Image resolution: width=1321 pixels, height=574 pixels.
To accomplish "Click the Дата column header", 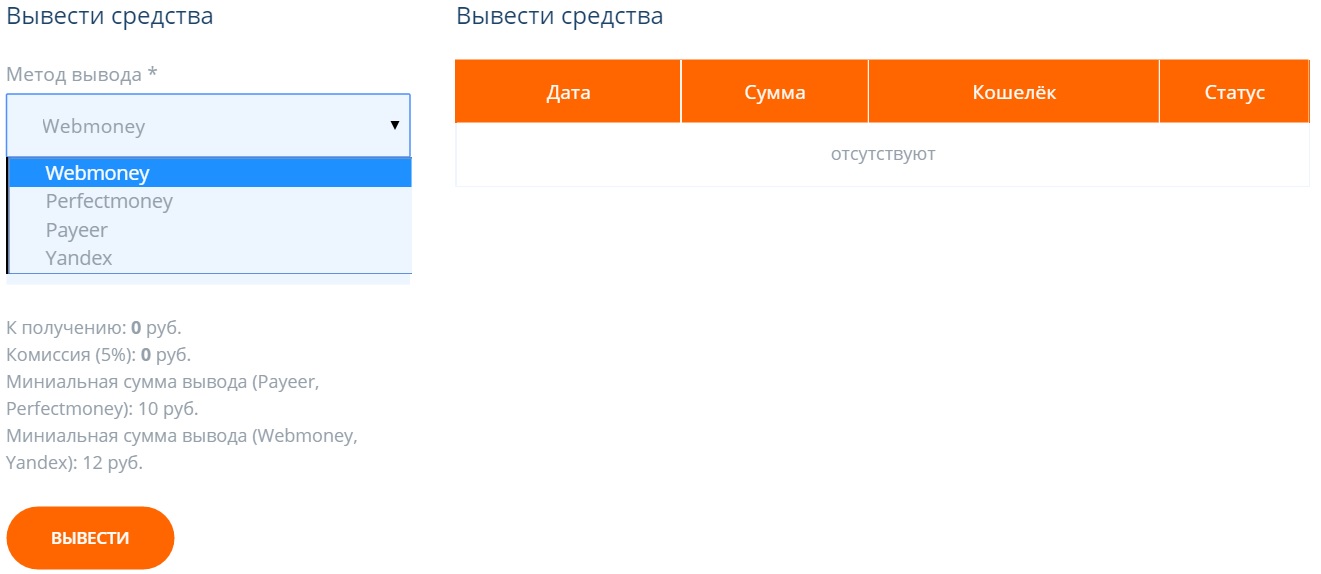I will [x=568, y=92].
